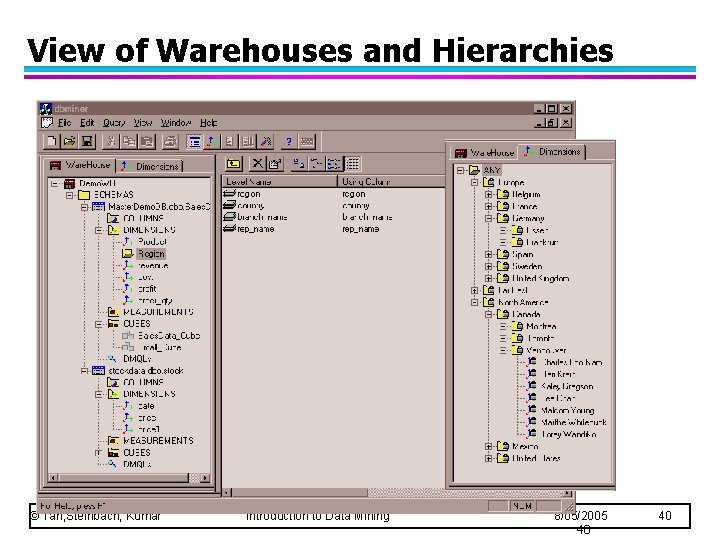
Task: Select the WareHouse tab in right floating panel
Action: (485, 152)
